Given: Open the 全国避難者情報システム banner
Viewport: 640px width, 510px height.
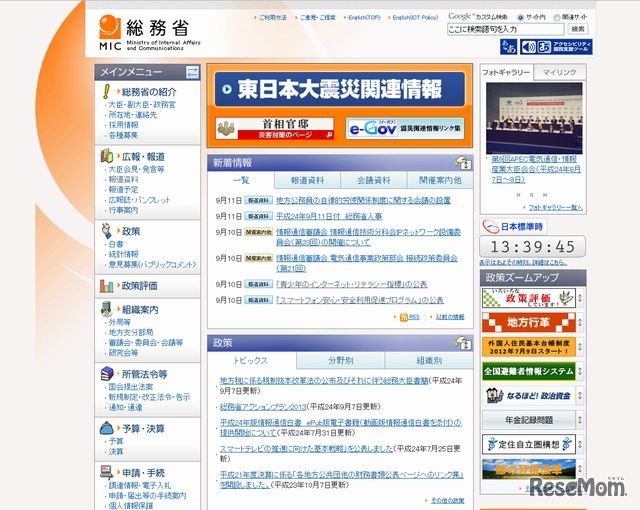Looking at the screenshot, I should pyautogui.click(x=529, y=372).
